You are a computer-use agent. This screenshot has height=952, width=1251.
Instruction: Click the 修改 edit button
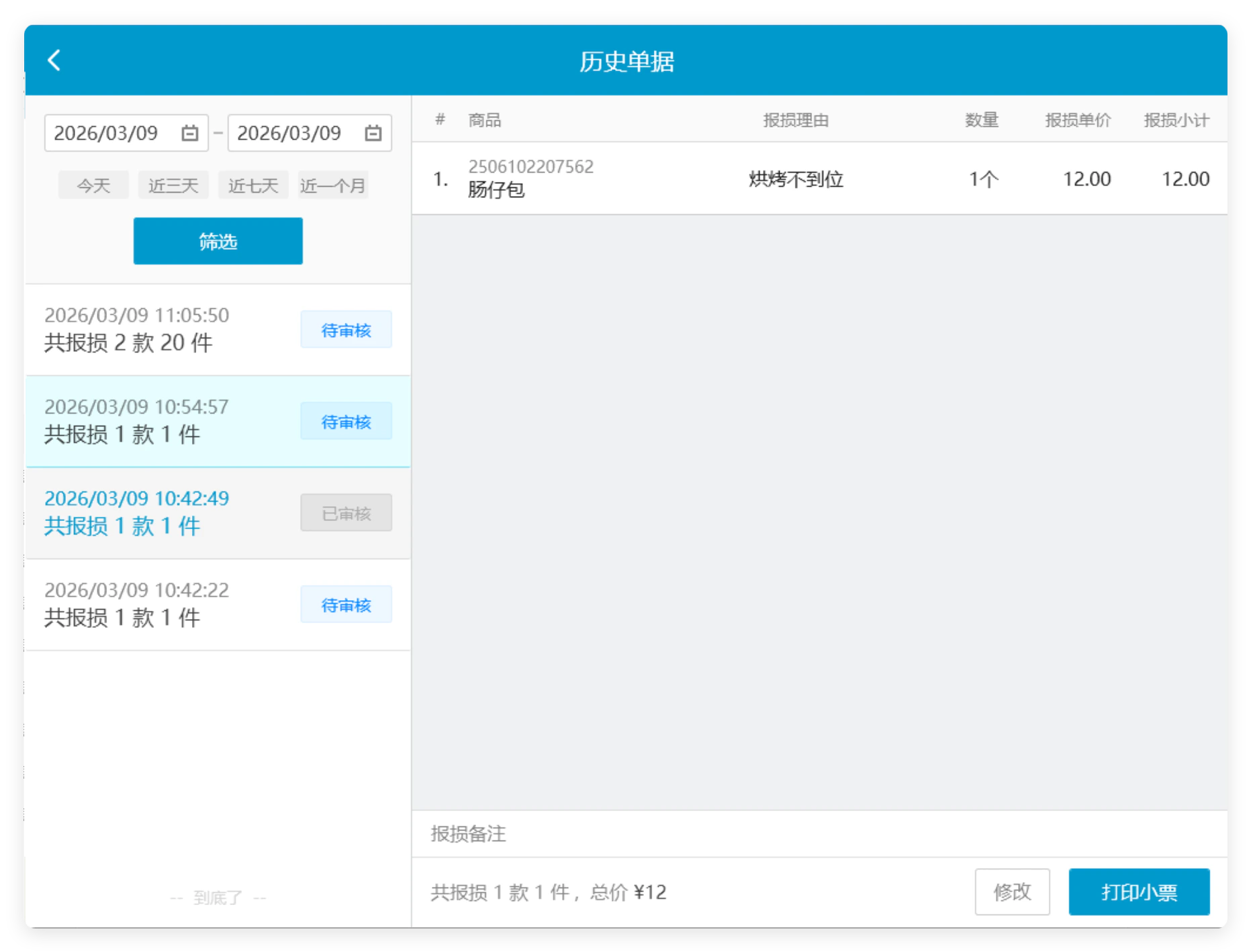click(1012, 892)
